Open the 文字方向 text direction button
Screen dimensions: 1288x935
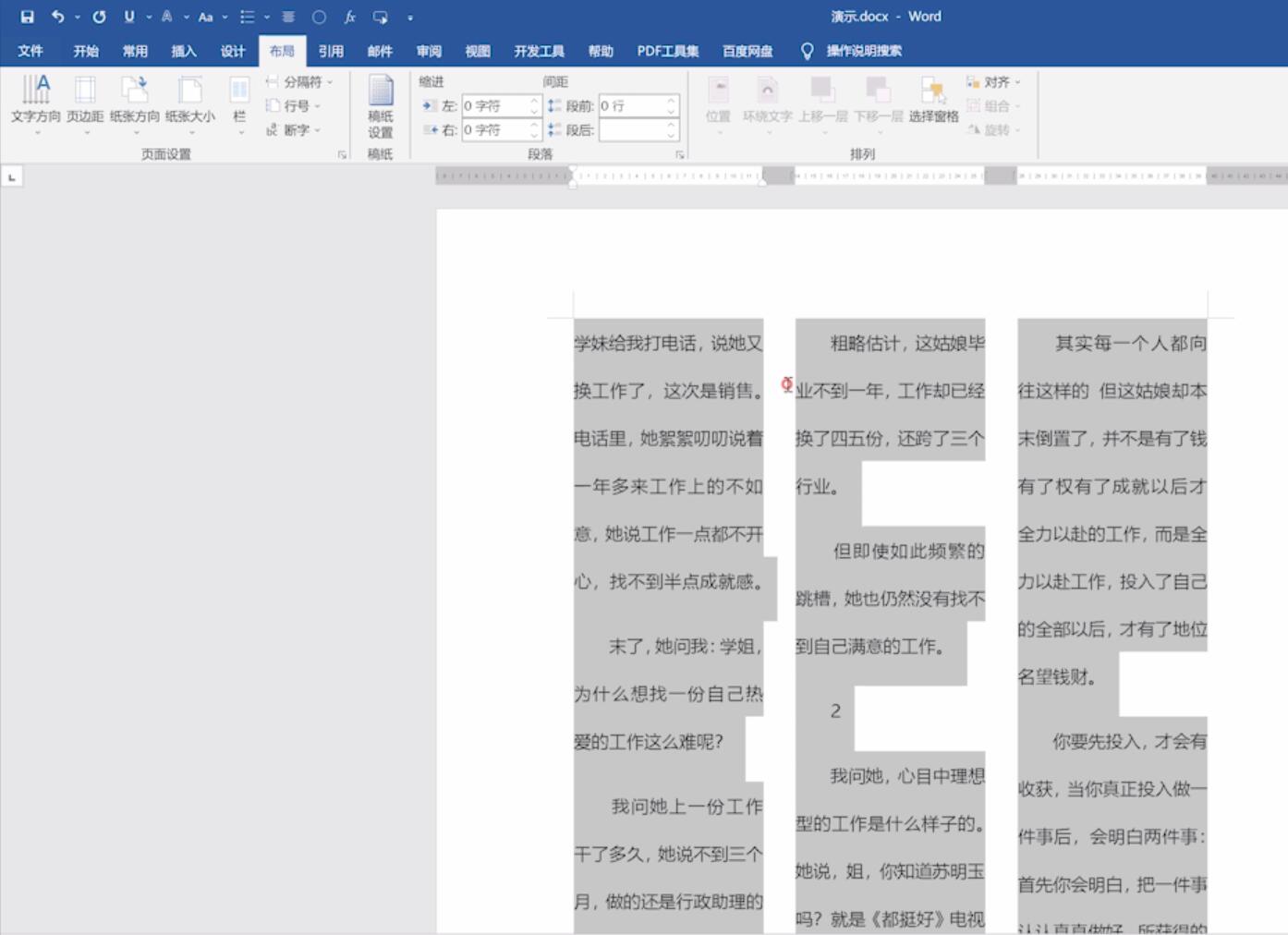click(36, 105)
